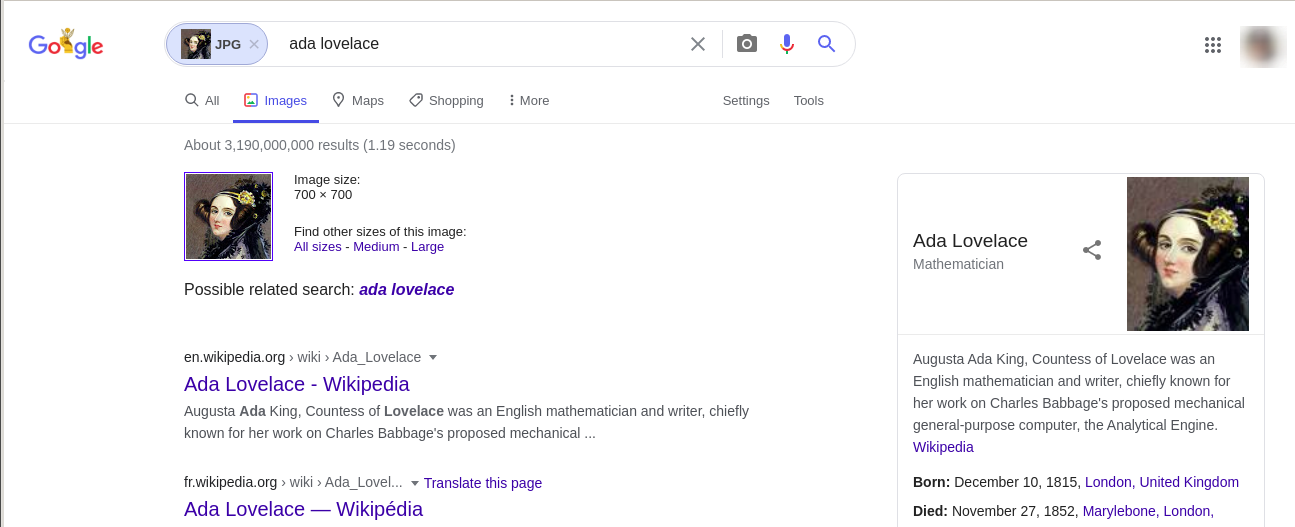Clear the search box text
The image size is (1295, 527).
tap(698, 44)
